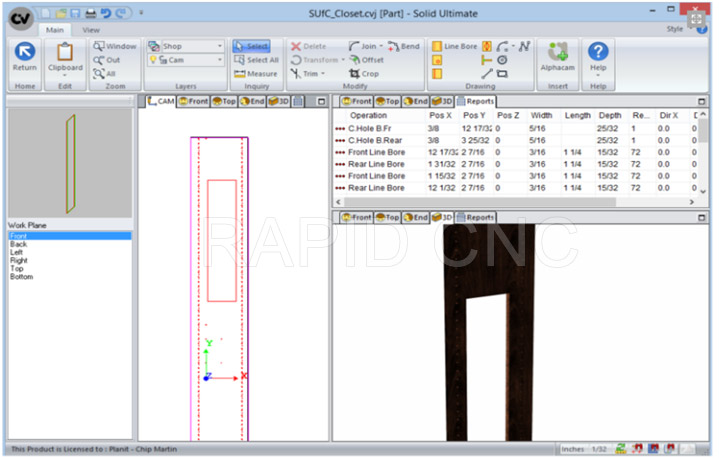This screenshot has height=458, width=719.
Task: Click the grid report icon tab in left viewport
Action: (x=298, y=101)
